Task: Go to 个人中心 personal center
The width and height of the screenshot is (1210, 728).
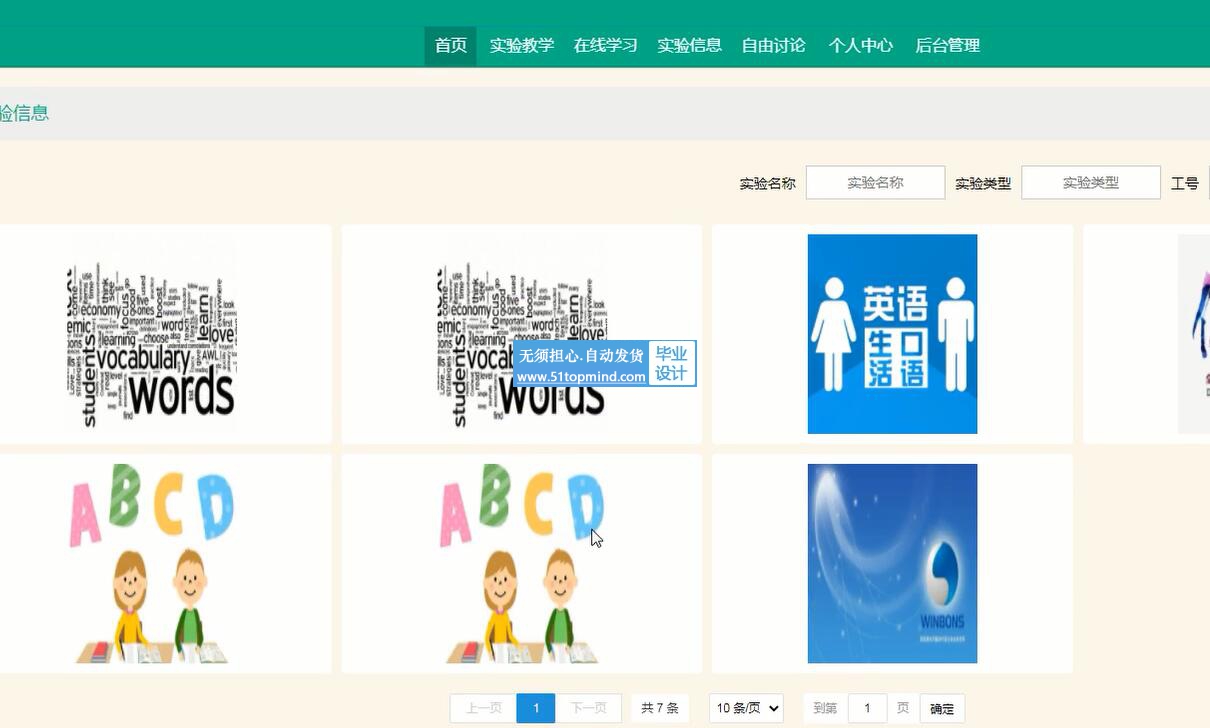Action: (860, 45)
